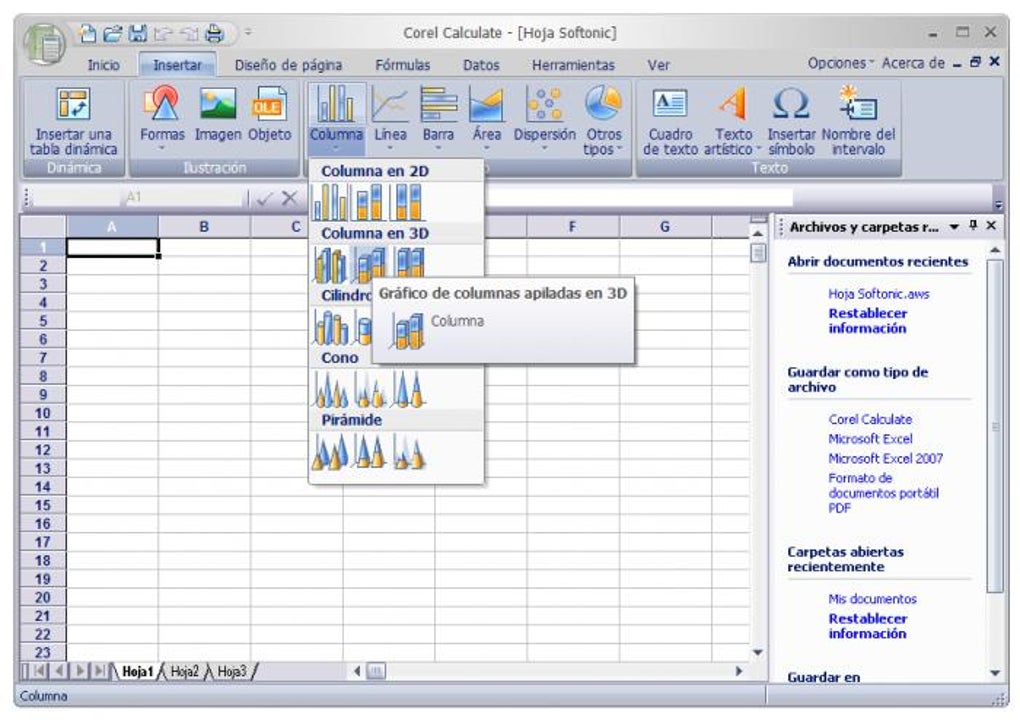Select row header 10
Screen dimensions: 1020x720
coord(43,413)
